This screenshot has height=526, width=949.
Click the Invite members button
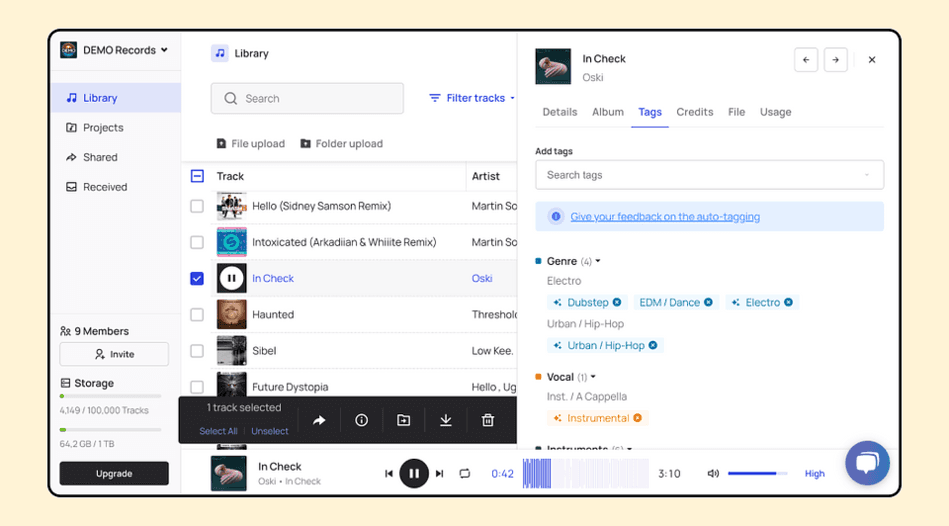(x=114, y=354)
